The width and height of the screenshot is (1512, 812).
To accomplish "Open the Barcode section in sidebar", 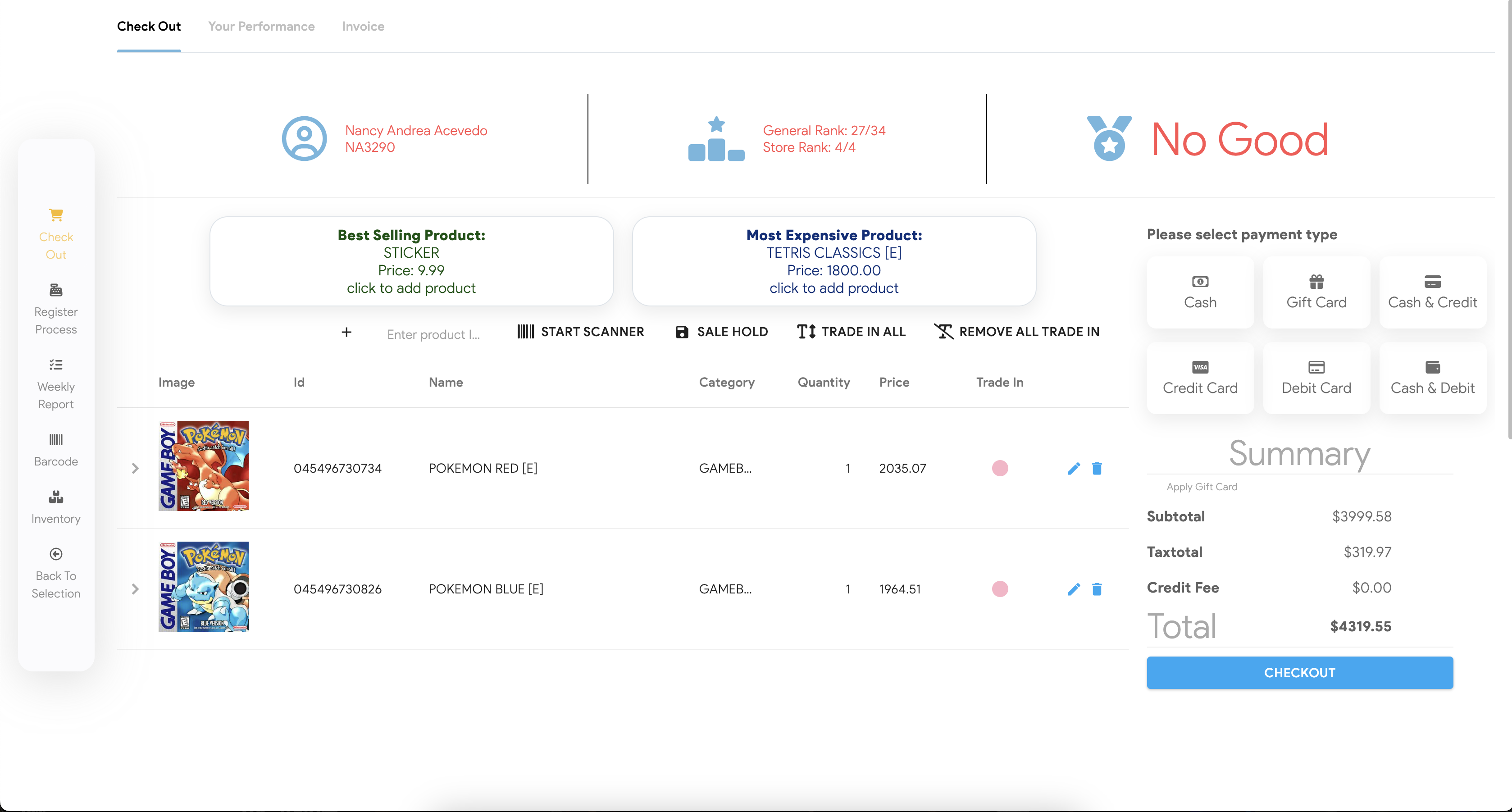I will (56, 450).
